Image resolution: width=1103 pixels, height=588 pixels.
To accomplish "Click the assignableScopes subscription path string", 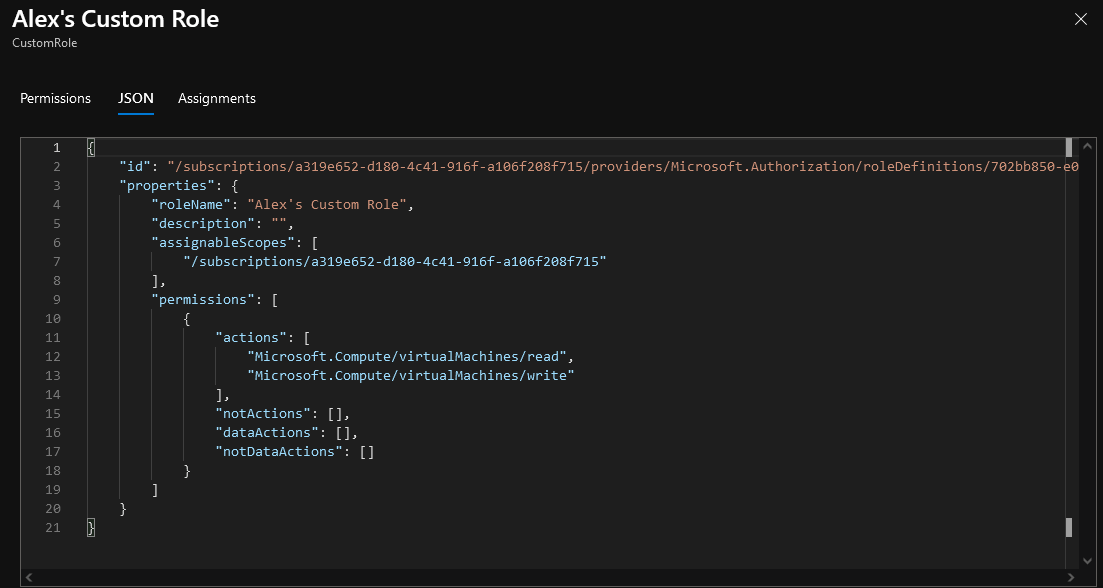I will (395, 262).
